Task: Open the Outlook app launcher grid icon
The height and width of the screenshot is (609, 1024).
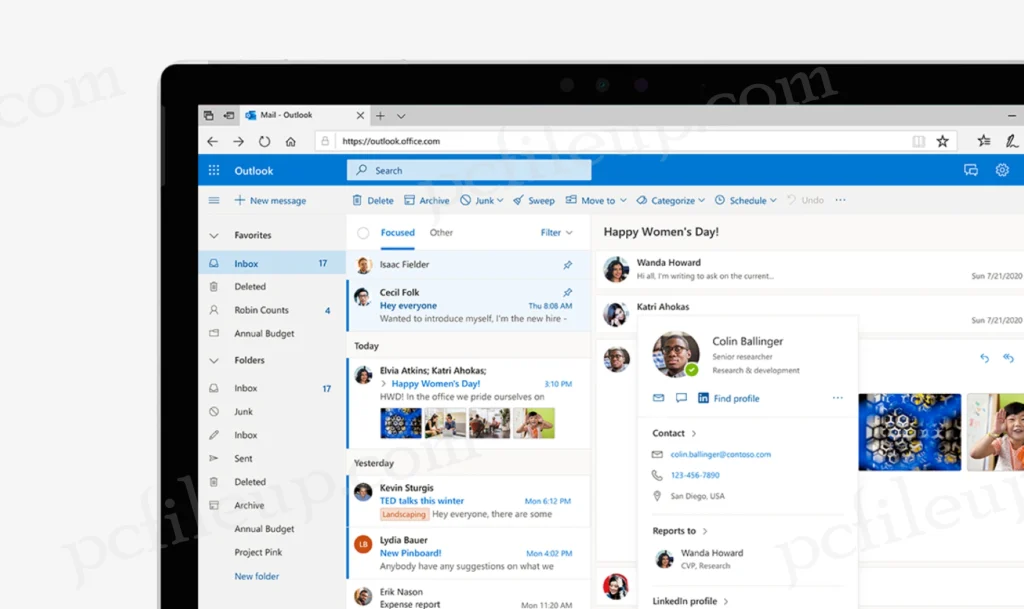Action: [x=213, y=170]
